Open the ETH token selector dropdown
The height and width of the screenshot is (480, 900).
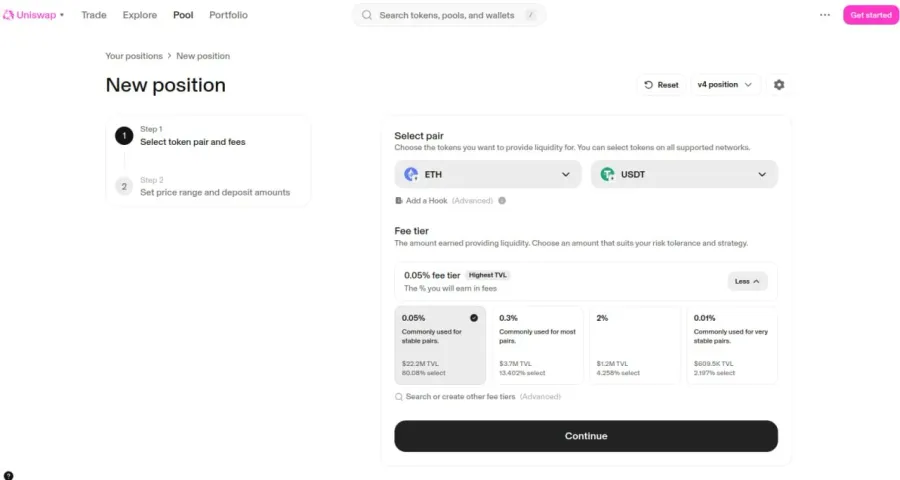coord(487,174)
